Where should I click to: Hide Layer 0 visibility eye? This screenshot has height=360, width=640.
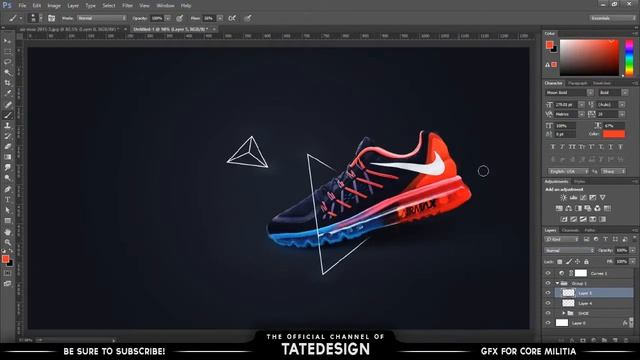tap(548, 323)
